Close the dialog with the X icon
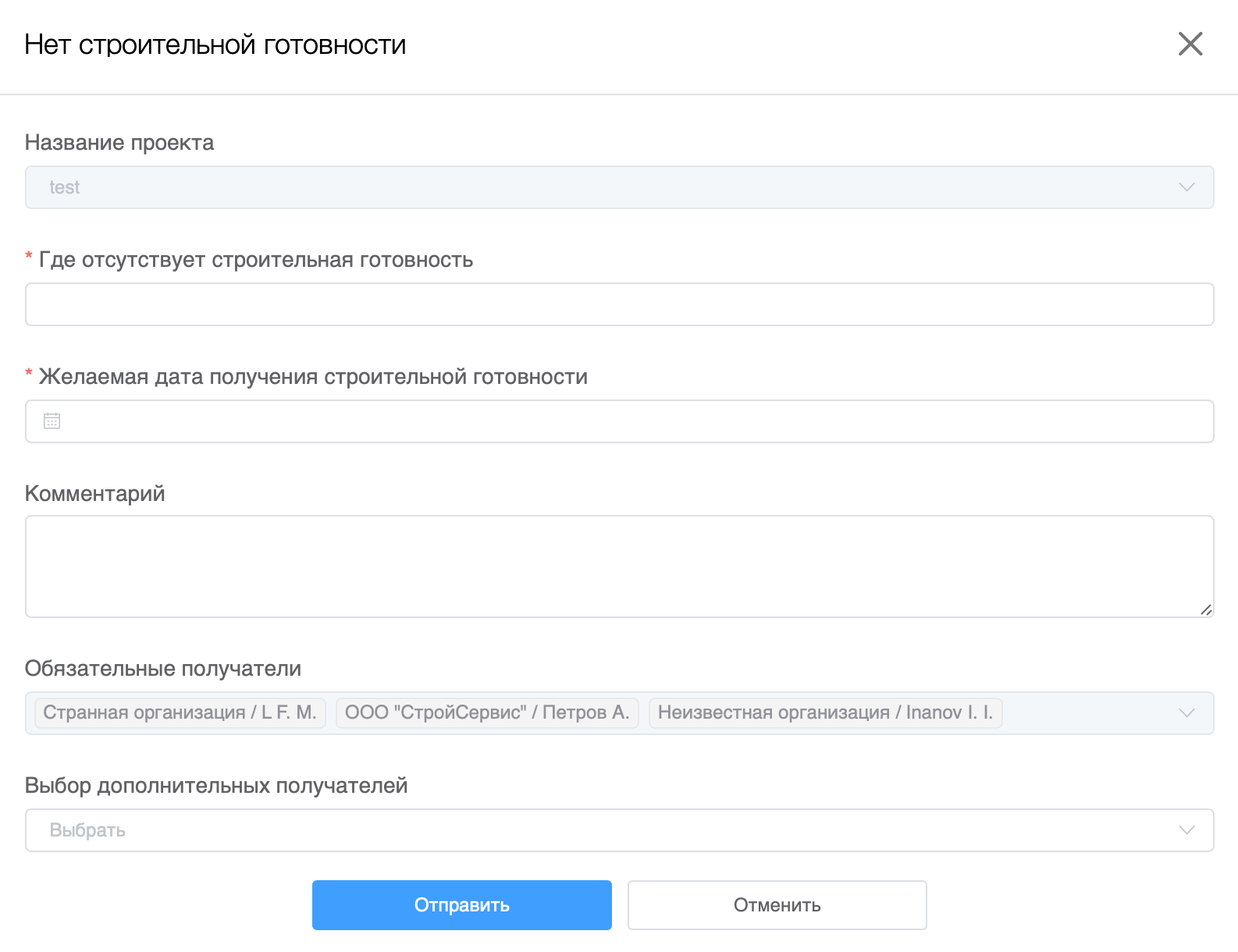This screenshot has height=952, width=1238. 1190,44
